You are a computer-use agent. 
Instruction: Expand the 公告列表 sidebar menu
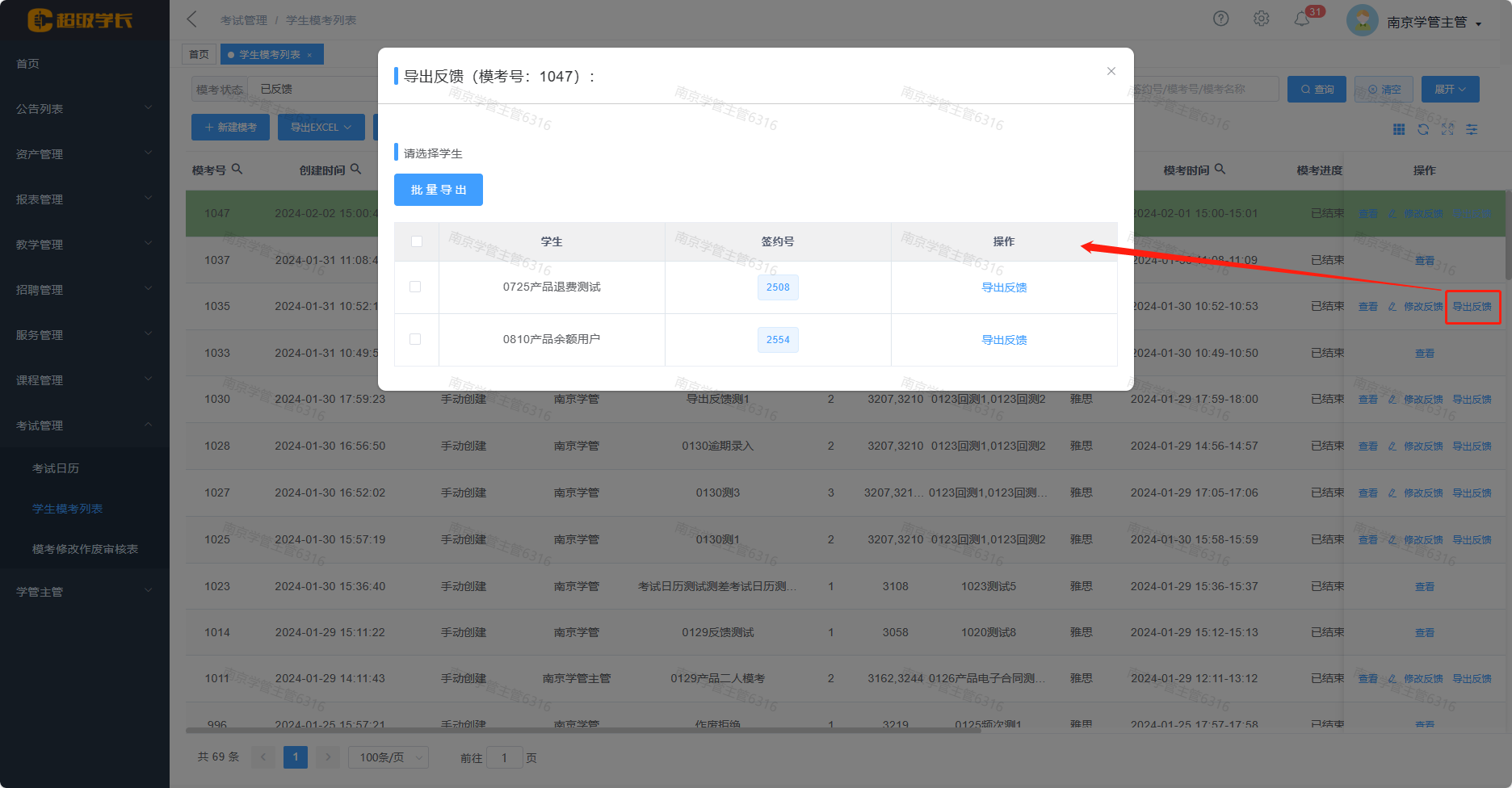click(84, 108)
